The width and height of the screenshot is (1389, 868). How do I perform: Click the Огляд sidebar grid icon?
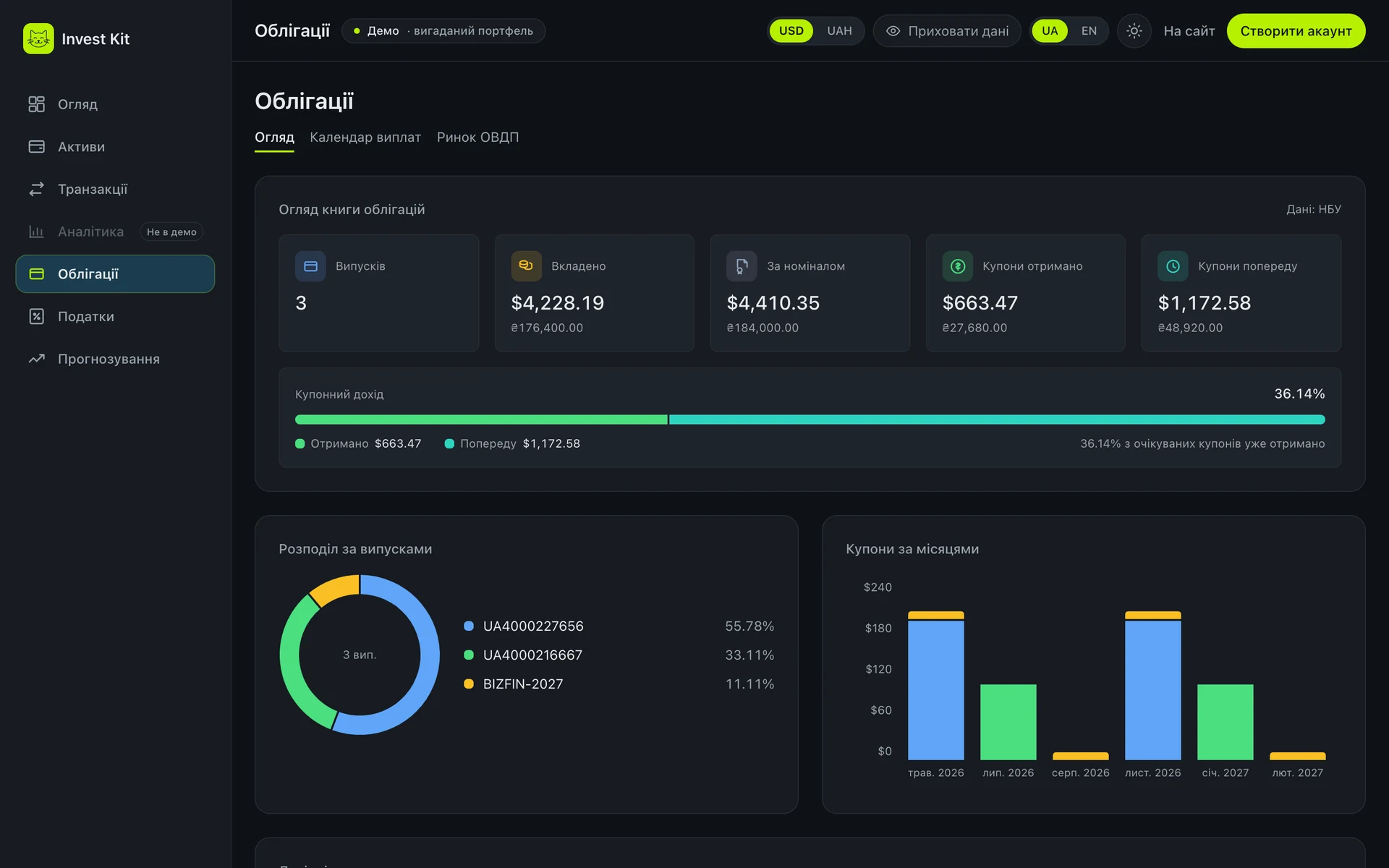pos(36,104)
